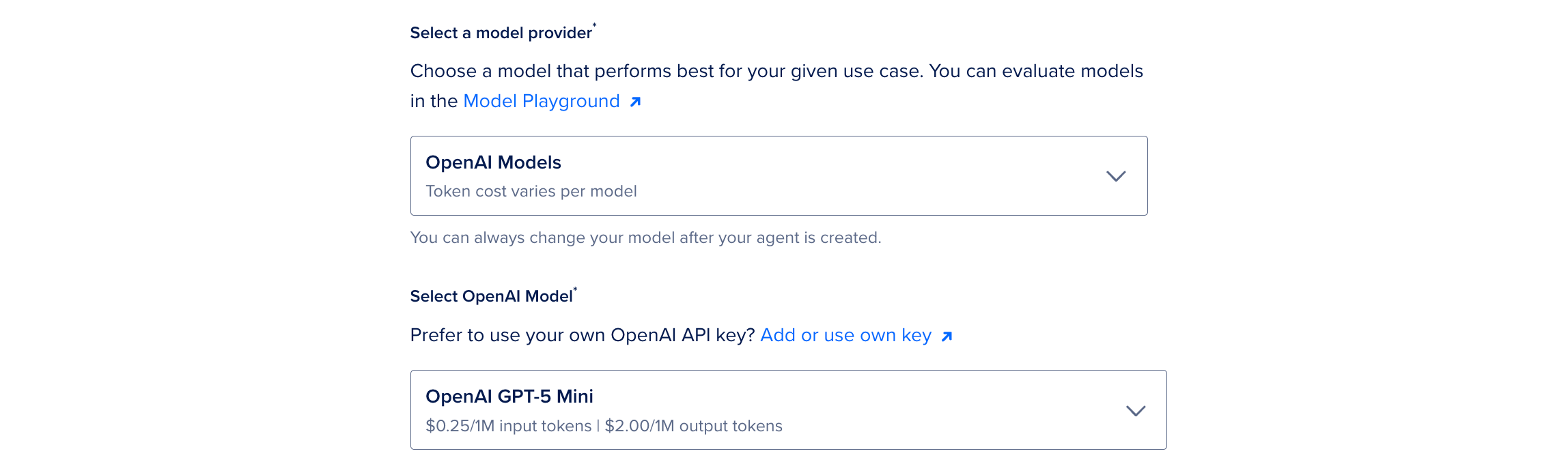Click the Select a model provider label
Screen dimensions: 1568x462
click(x=499, y=32)
